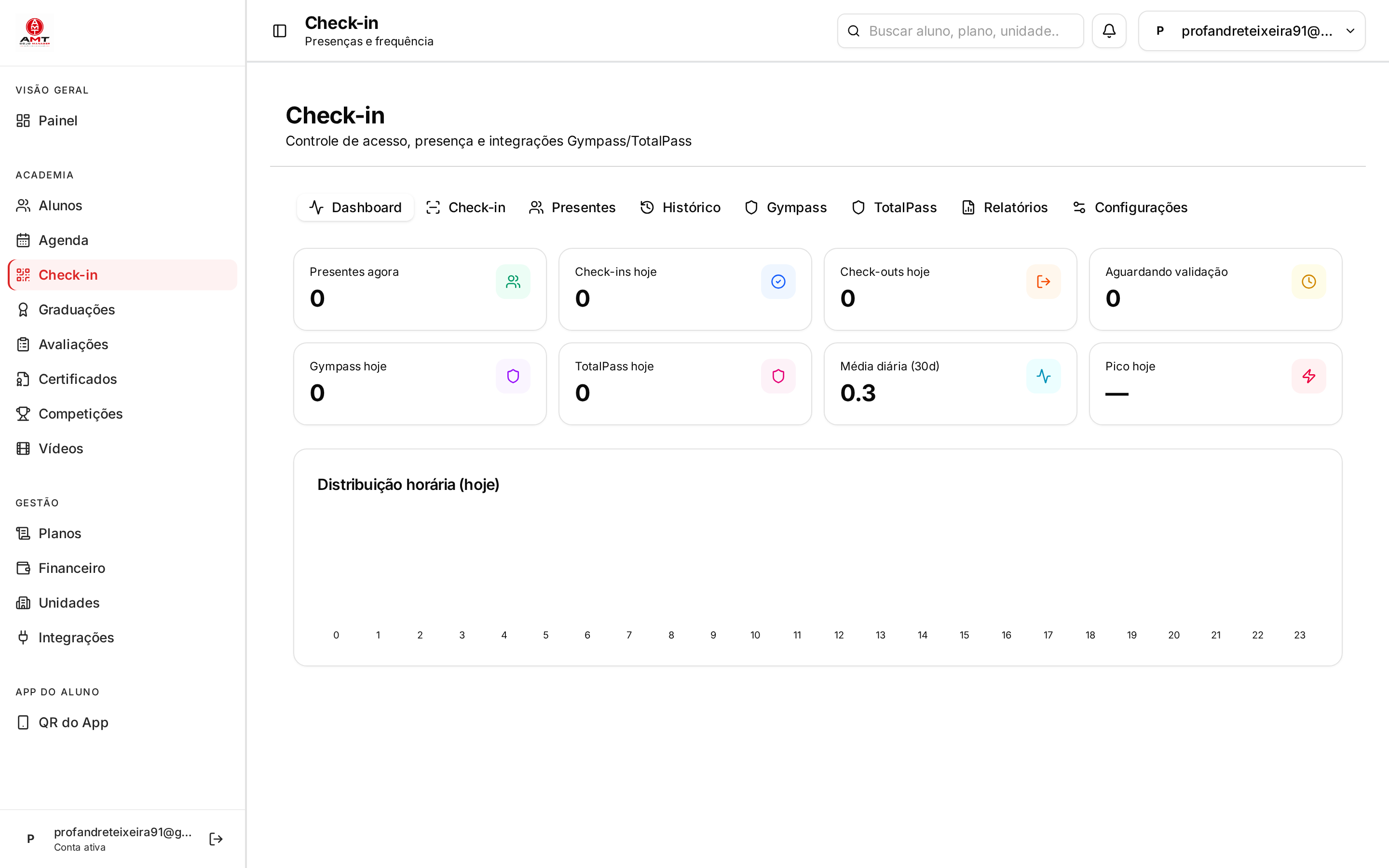Screen dimensions: 1389x868
Task: Click the Presentes agora stat card
Action: [x=420, y=289]
